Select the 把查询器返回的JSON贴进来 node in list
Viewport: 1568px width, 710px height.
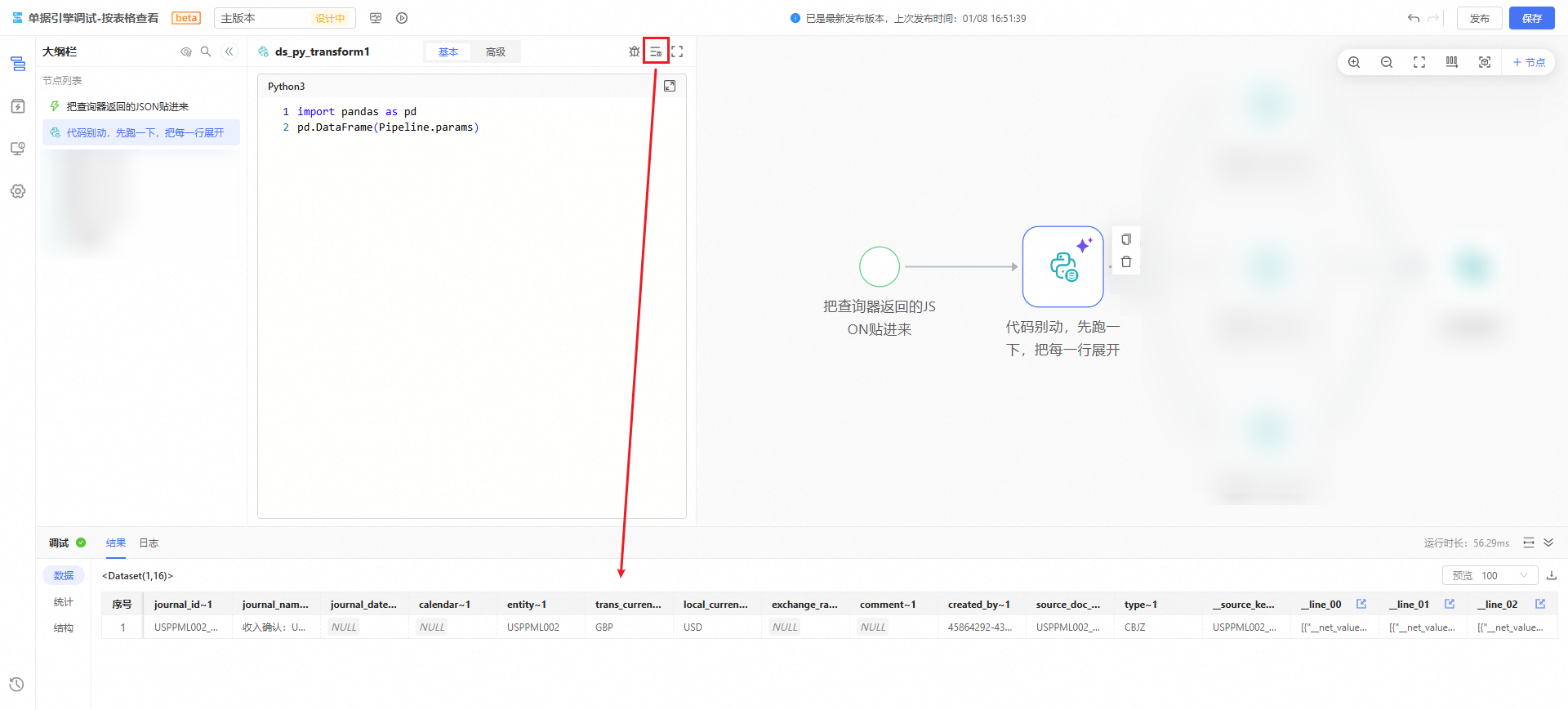[127, 107]
